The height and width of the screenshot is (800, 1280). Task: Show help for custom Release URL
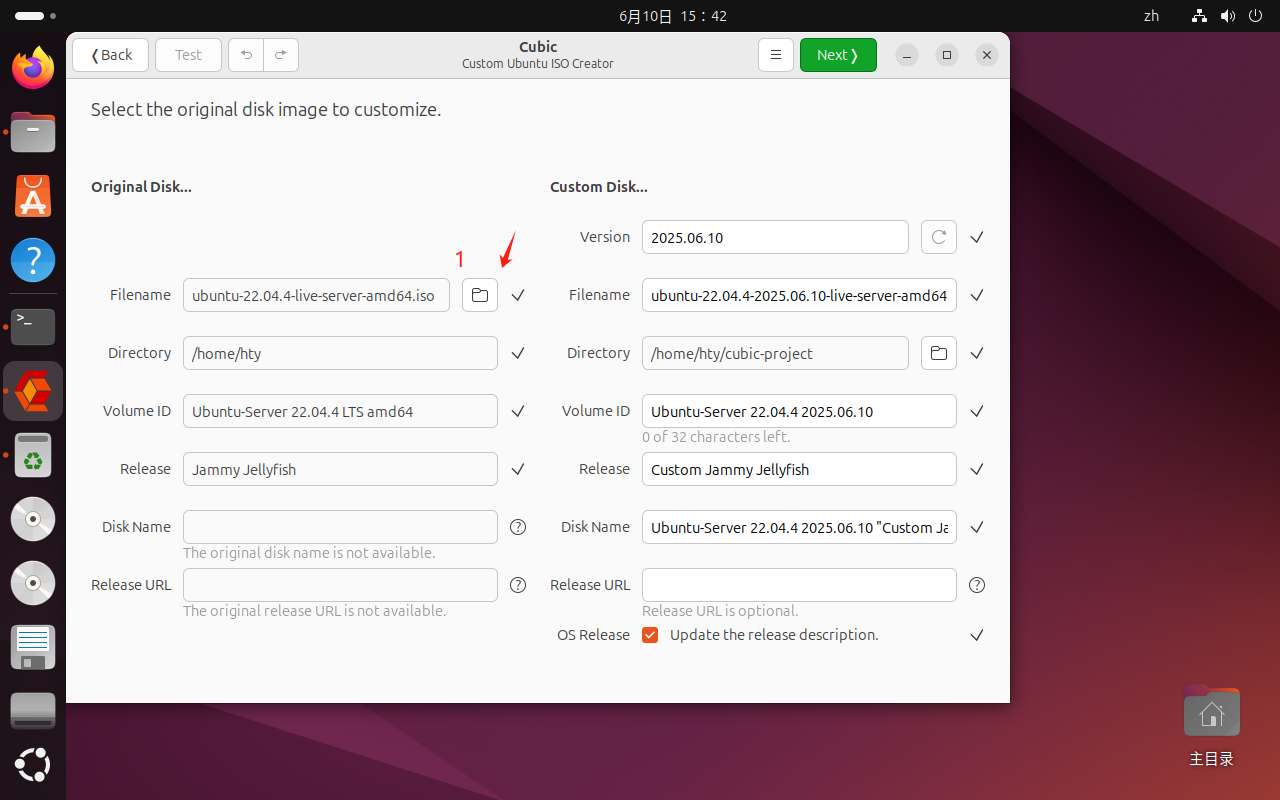977,585
